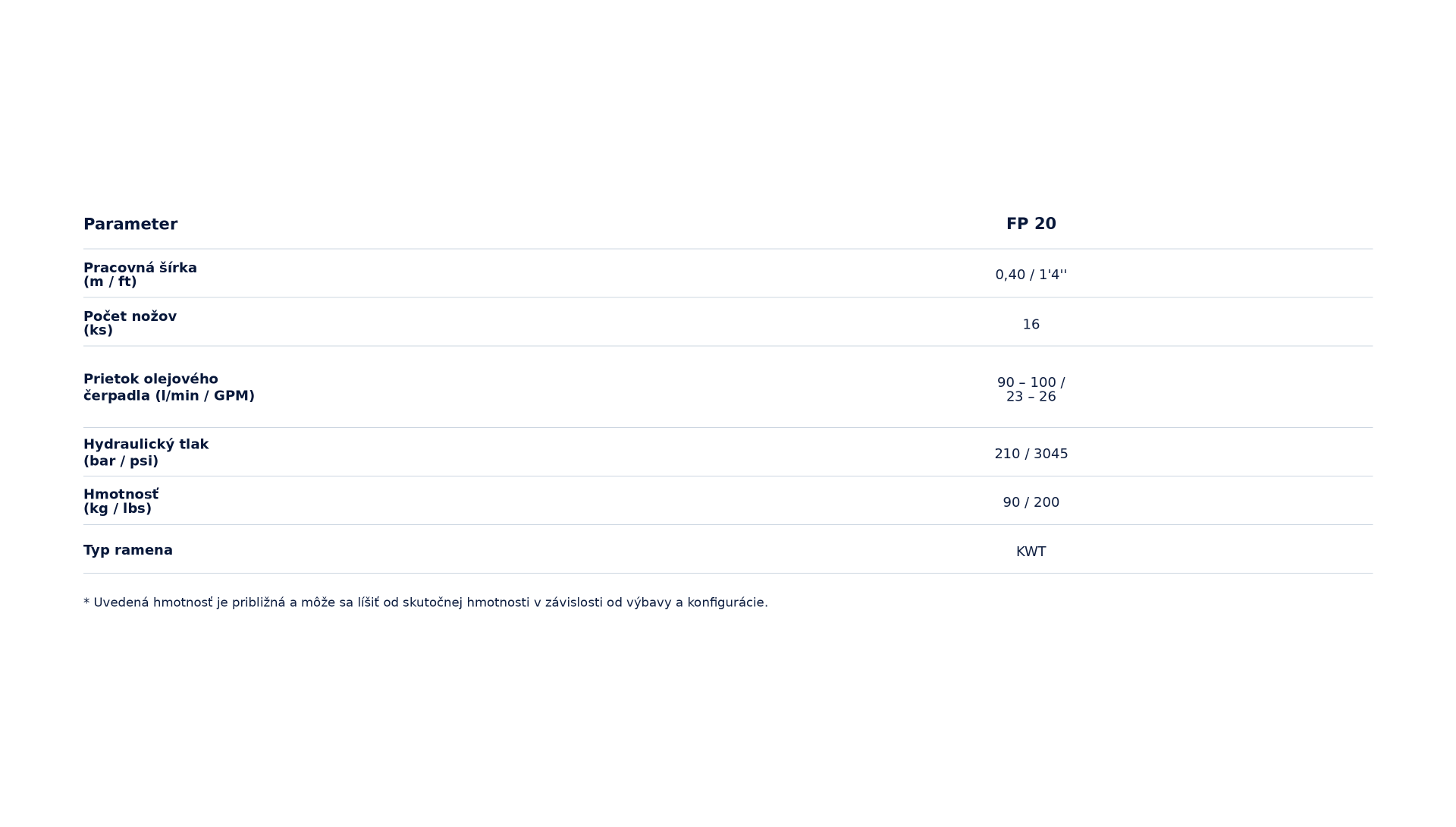Image resolution: width=1456 pixels, height=827 pixels.
Task: Click the weight value 90 / 200
Action: click(1031, 502)
